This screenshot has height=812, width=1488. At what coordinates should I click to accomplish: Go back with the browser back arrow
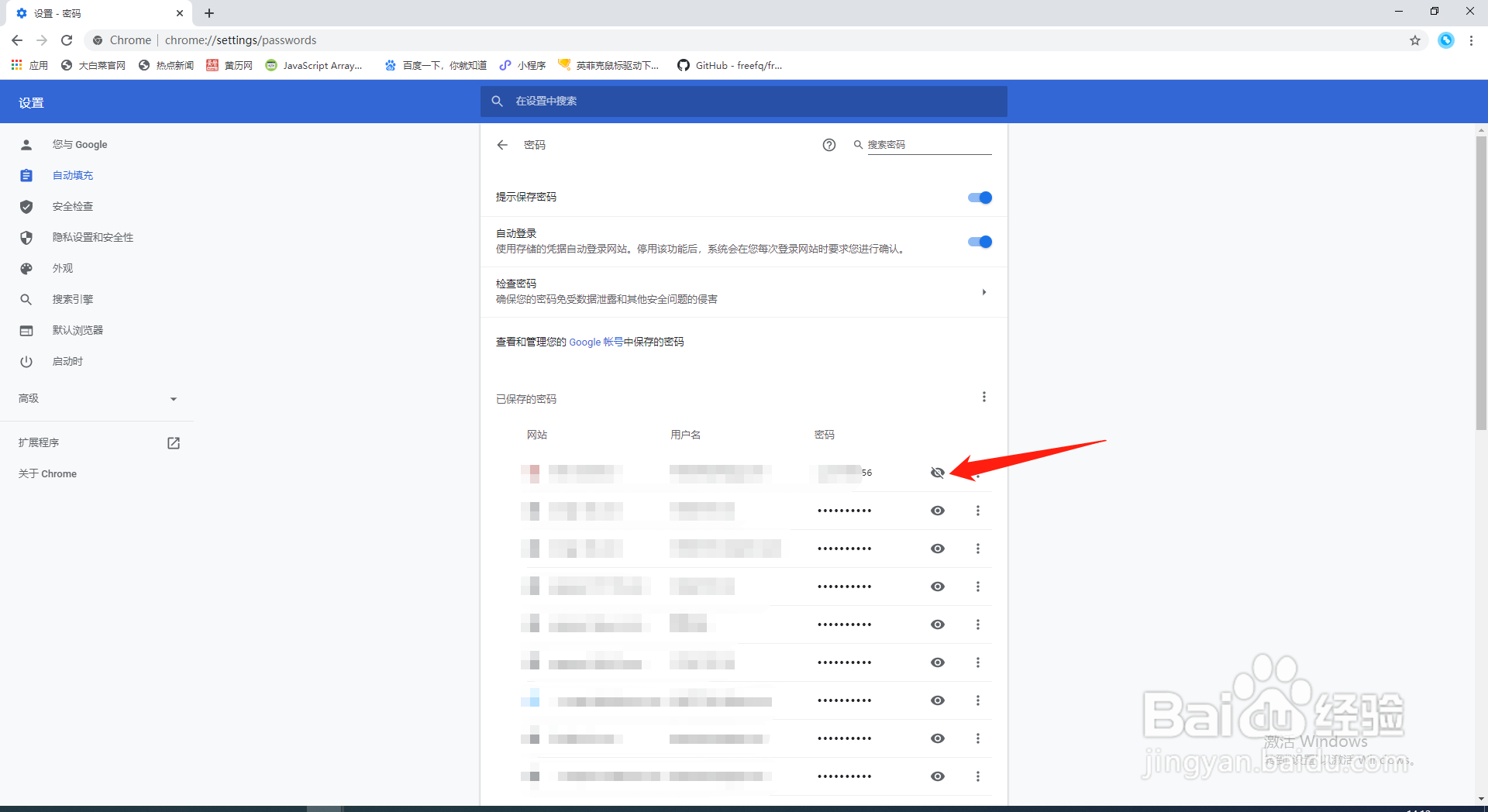click(x=17, y=40)
